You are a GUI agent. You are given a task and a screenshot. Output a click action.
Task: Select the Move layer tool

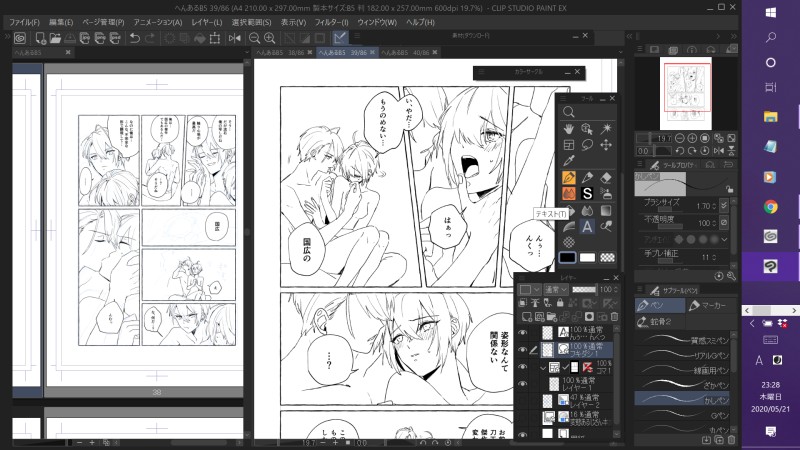pyautogui.click(x=606, y=145)
